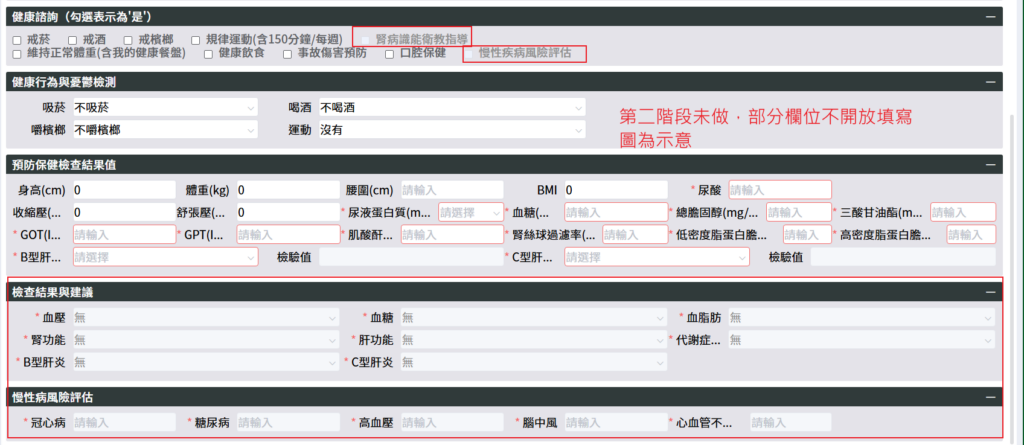The image size is (1024, 445).
Task: Open the 吸菸 dropdown
Action: pos(164,107)
